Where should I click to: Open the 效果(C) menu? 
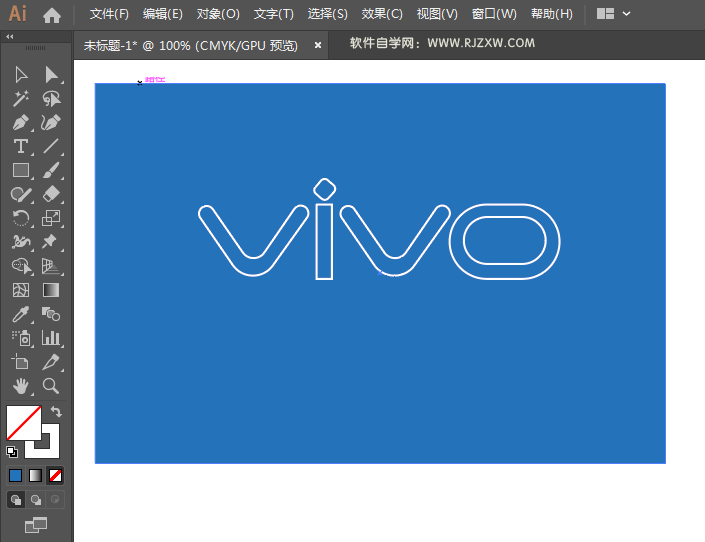(x=382, y=14)
